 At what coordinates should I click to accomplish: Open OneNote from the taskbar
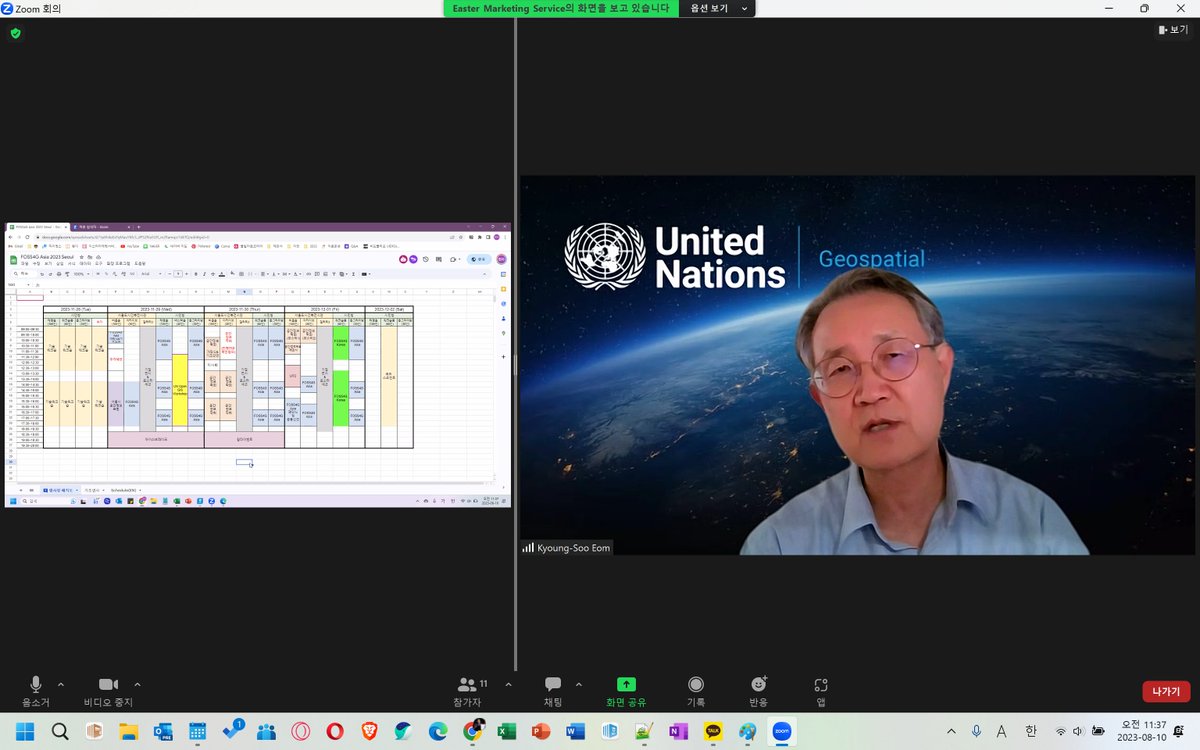click(x=678, y=732)
